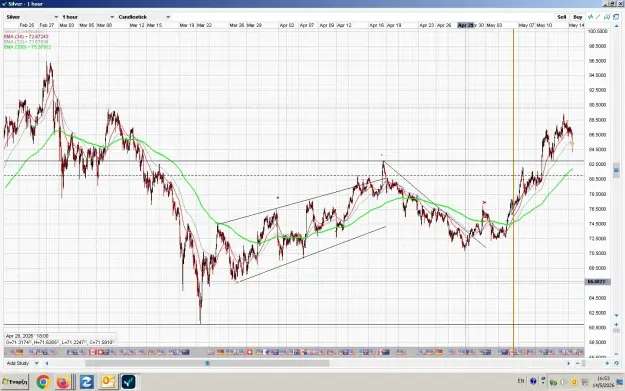Click the 100.5000 price axis label
The width and height of the screenshot is (625, 391).
tap(598, 31)
